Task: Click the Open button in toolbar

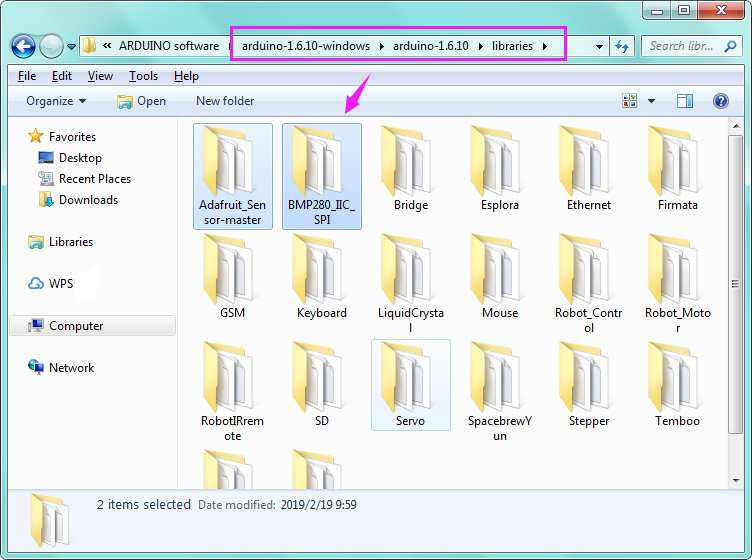Action: 141,101
